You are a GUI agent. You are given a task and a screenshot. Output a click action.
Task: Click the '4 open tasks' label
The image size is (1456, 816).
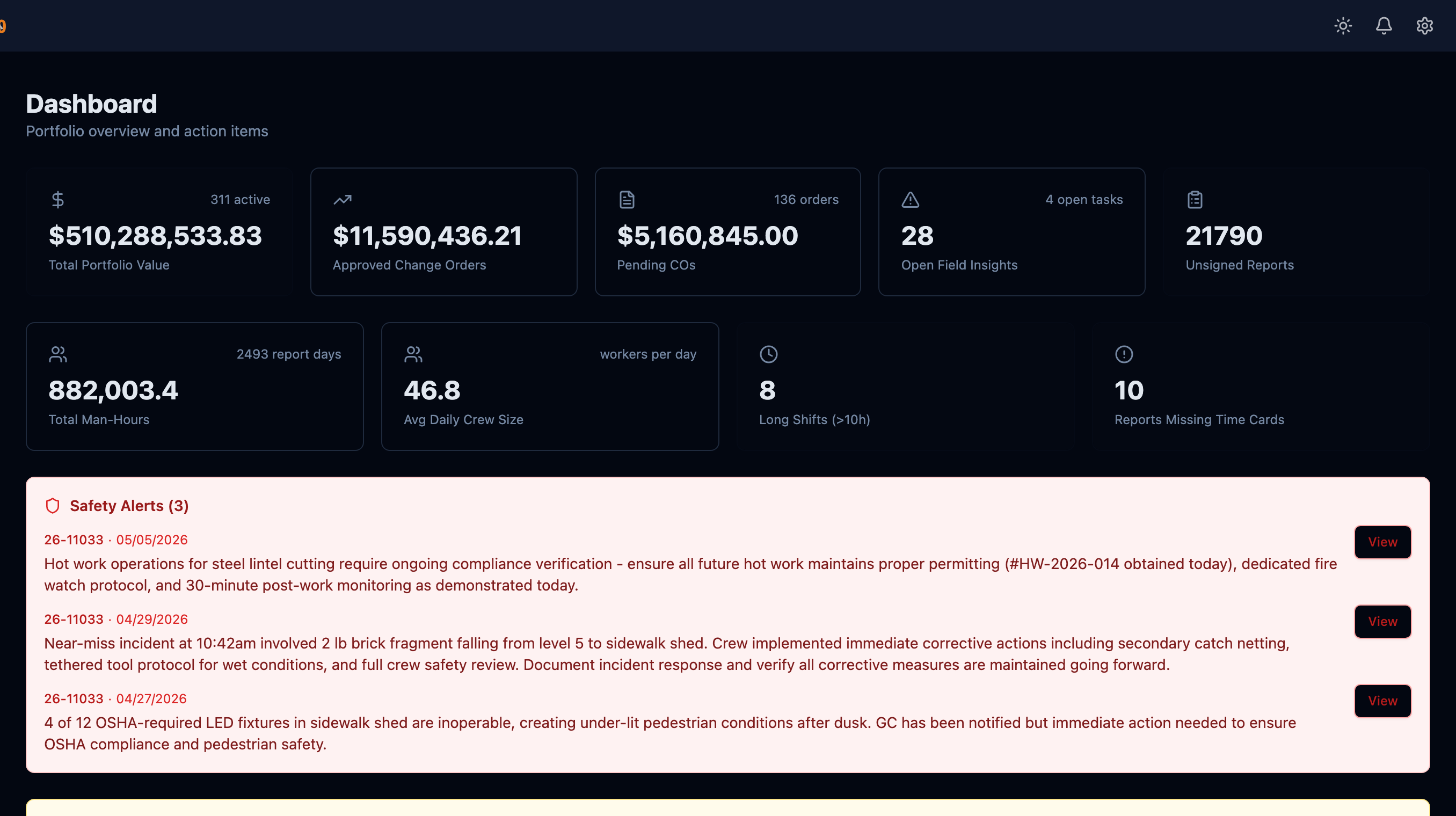coord(1084,200)
